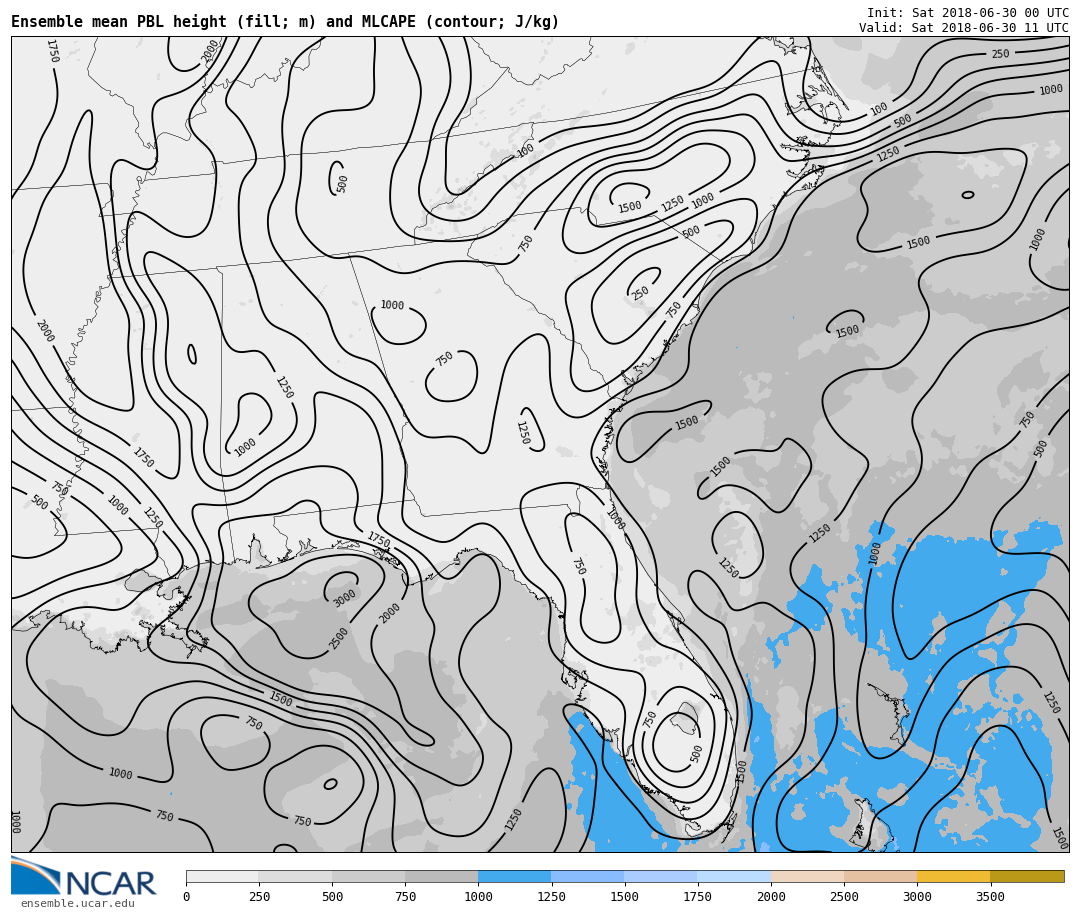This screenshot has width=1080, height=915.
Task: Select the Init: Sat 2018-06-30 00 UTC text
Action: point(968,13)
